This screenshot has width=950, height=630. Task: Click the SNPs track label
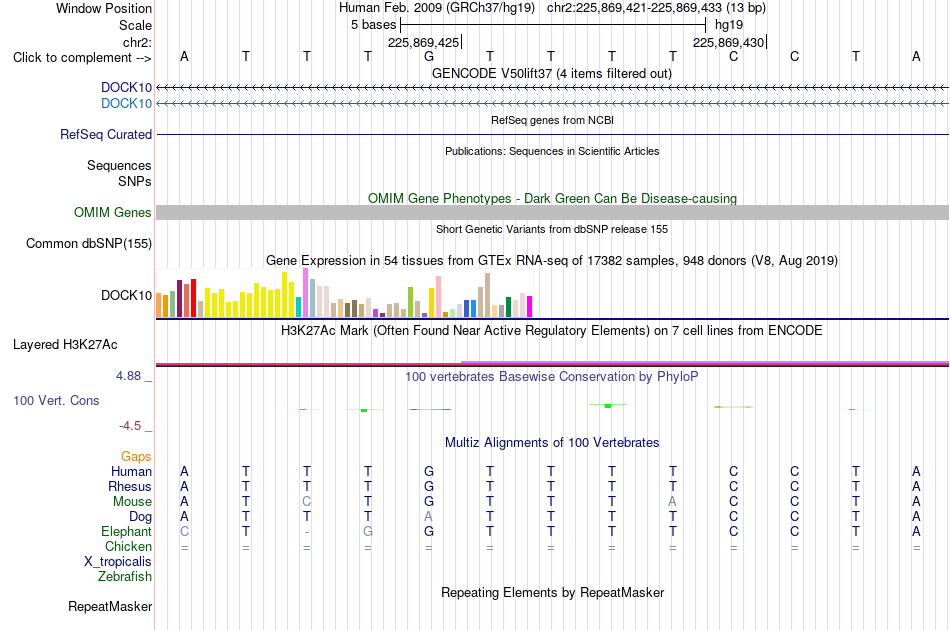[135, 181]
